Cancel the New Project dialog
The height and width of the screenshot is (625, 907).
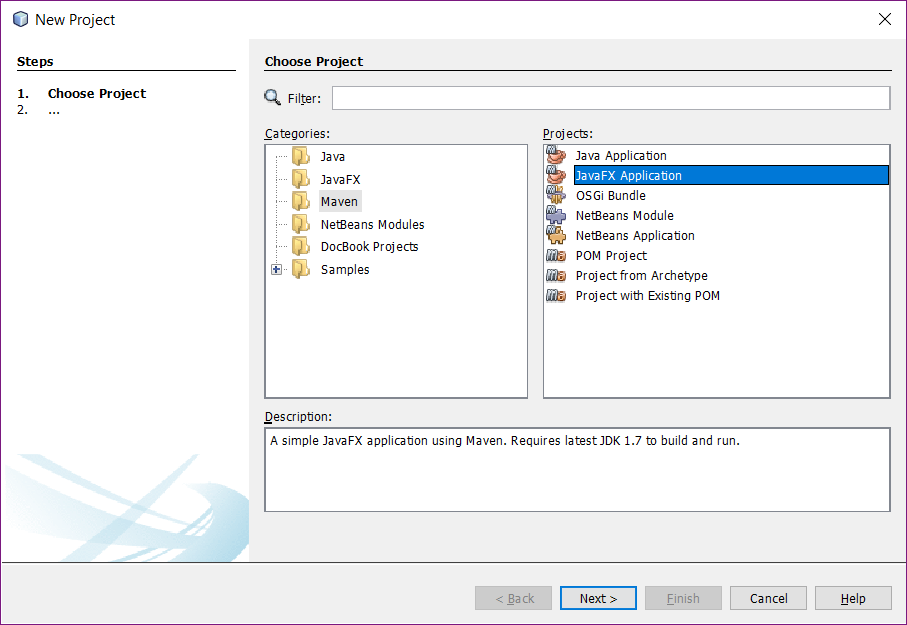pos(768,598)
